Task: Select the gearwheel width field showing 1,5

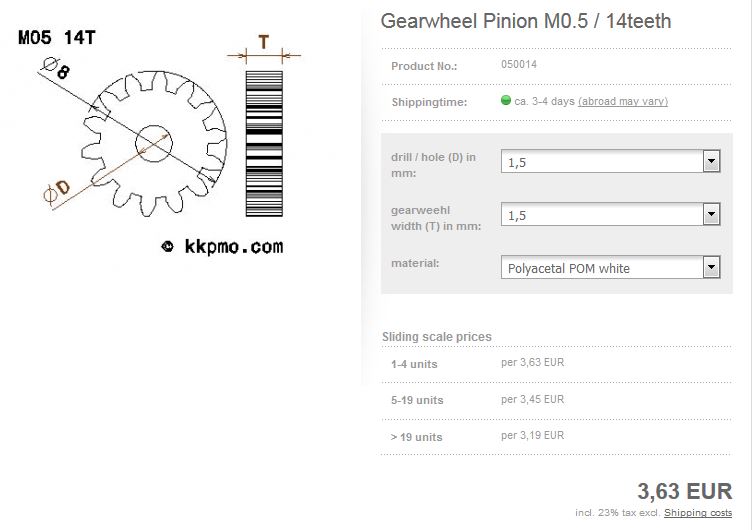Action: point(611,214)
